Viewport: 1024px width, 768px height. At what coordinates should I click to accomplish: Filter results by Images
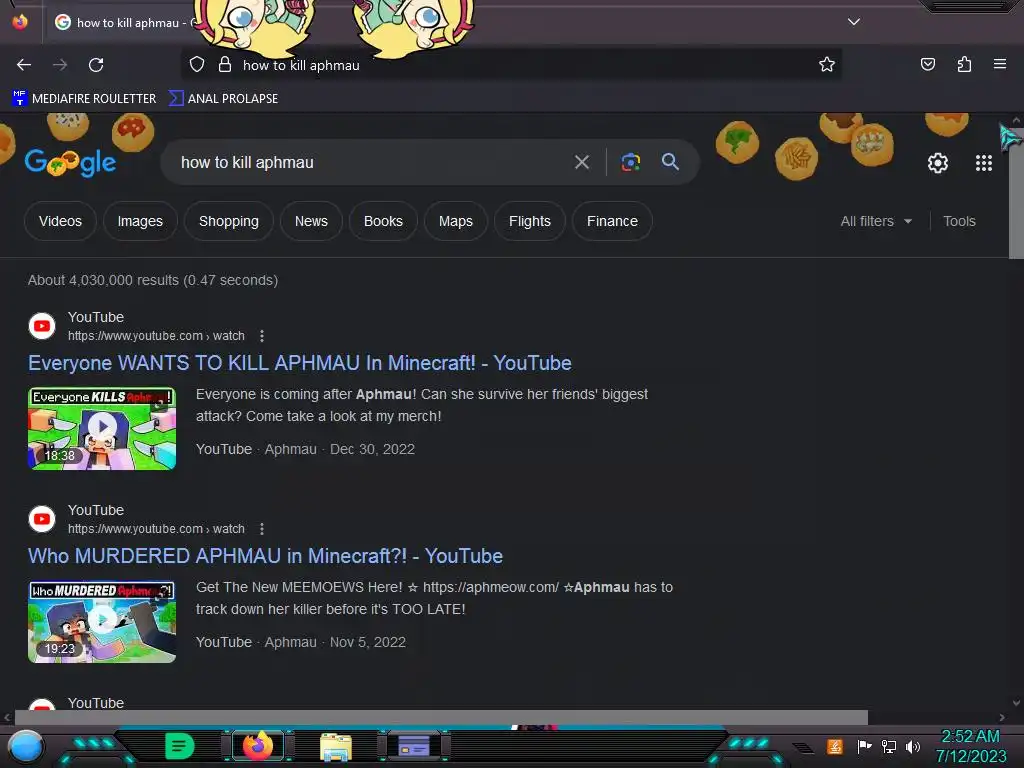tap(140, 221)
